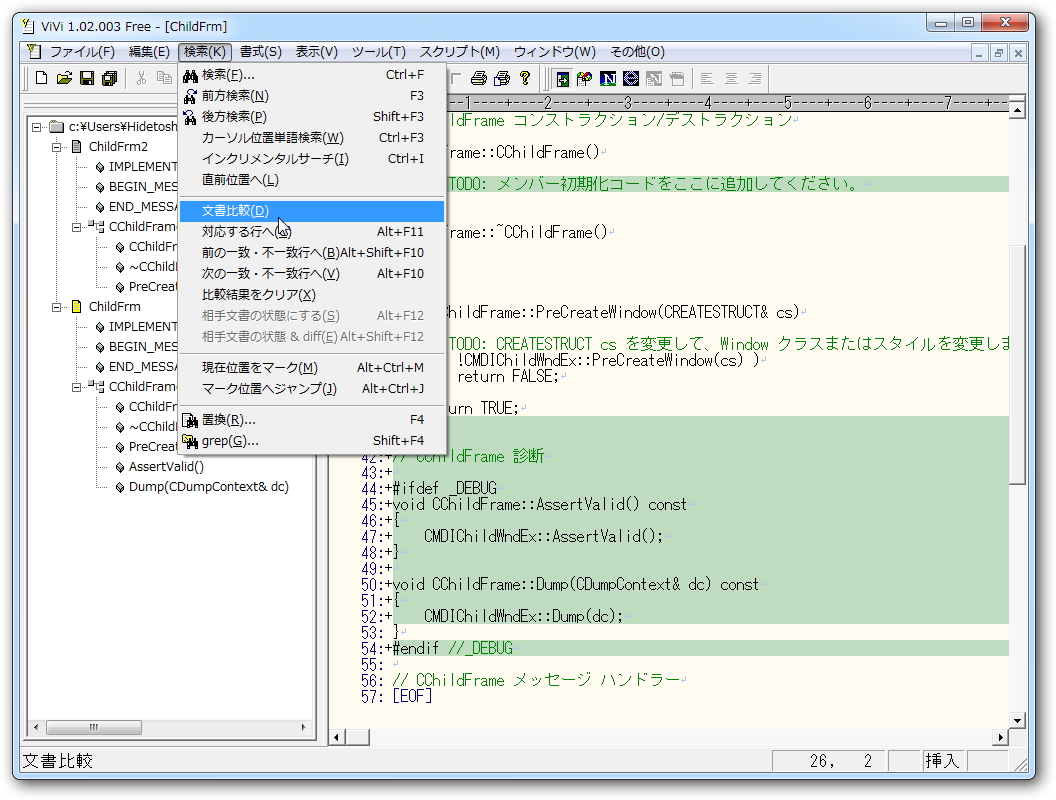
Task: Collapse CChildFrame class node under ChildFrm
Action: (76, 387)
